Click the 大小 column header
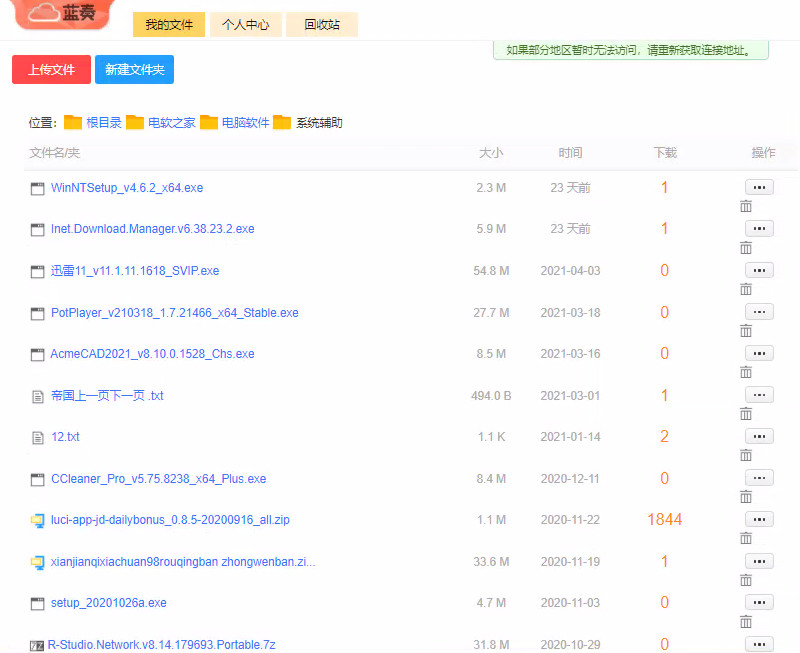 pyautogui.click(x=491, y=153)
